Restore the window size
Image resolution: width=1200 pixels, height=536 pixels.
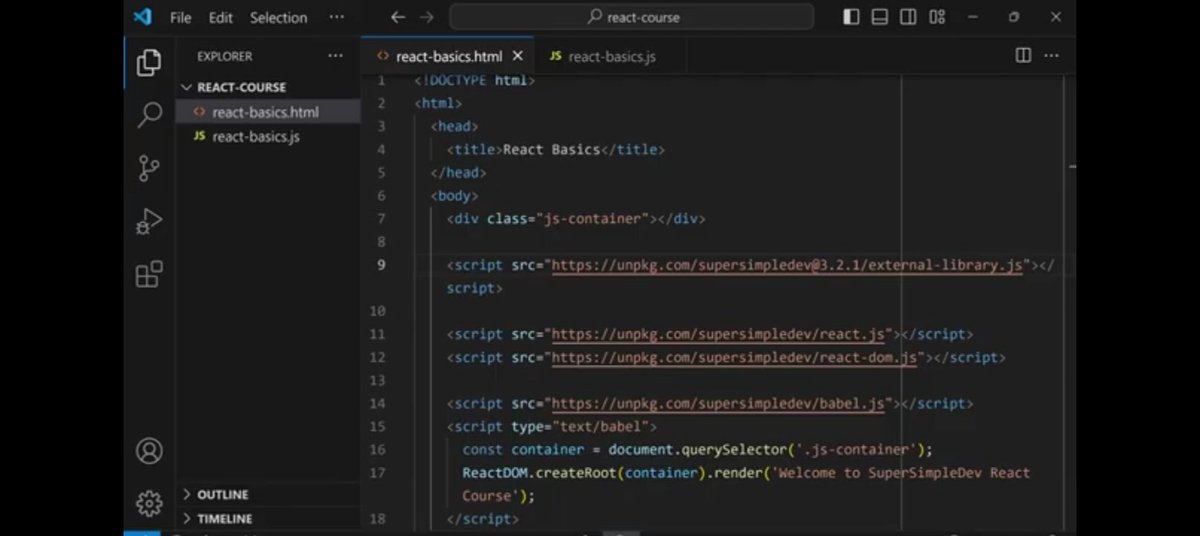[x=1013, y=17]
